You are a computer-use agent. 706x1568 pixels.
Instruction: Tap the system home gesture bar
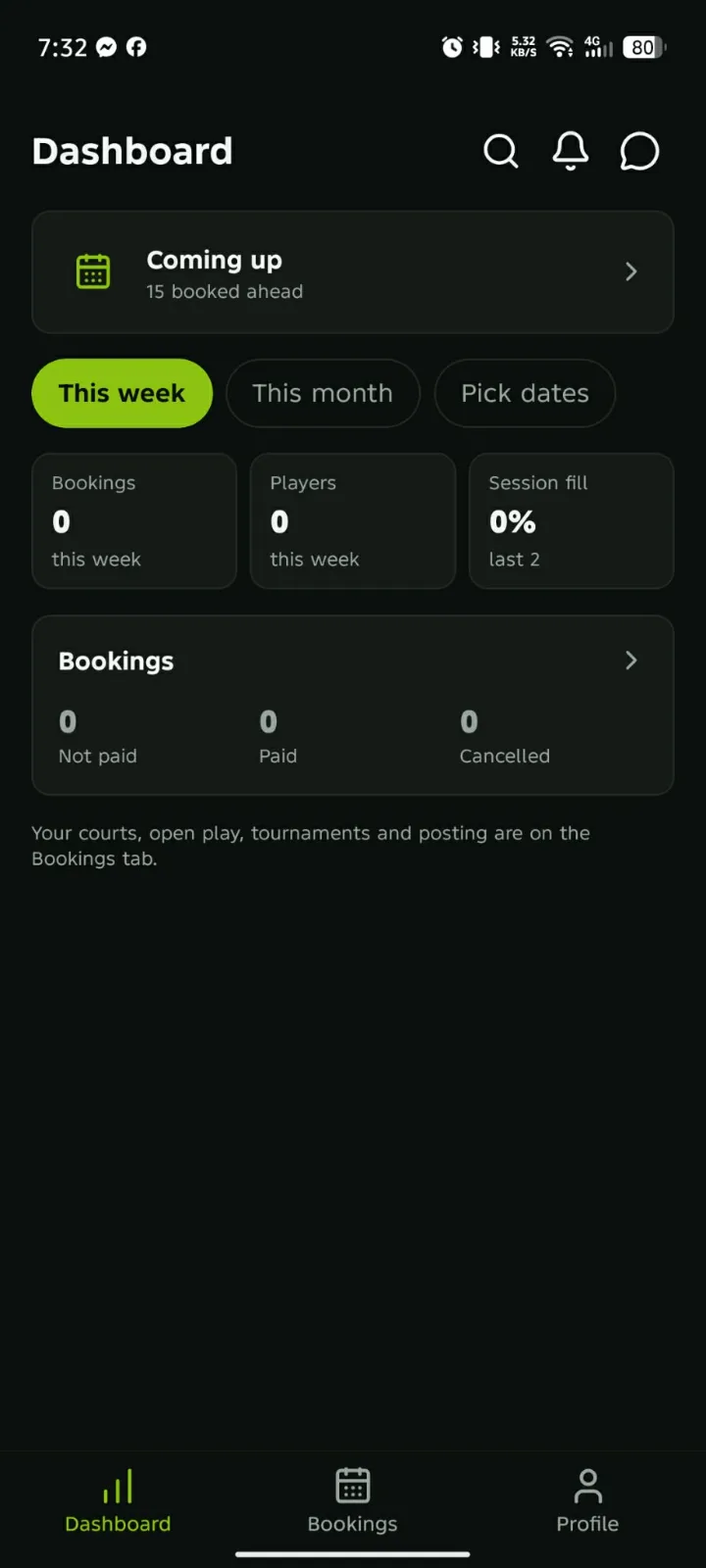coord(353,1553)
